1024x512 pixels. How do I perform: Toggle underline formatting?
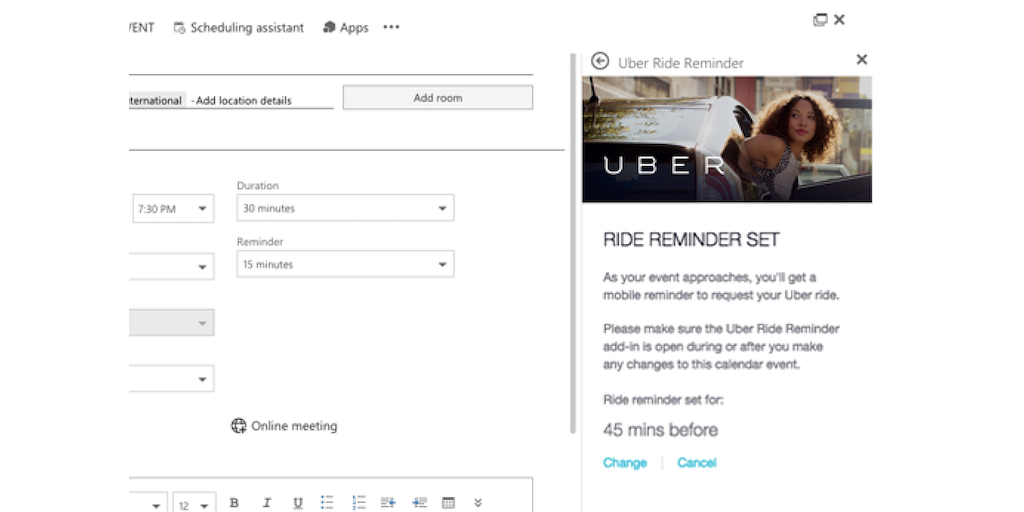click(298, 503)
